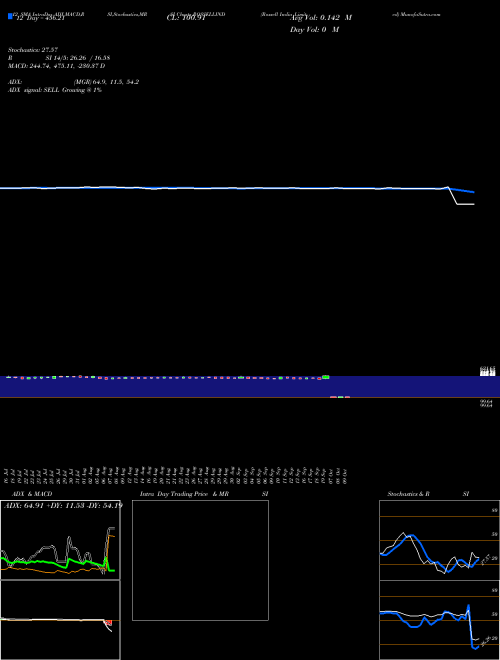The width and height of the screenshot is (500, 660).
Task: Click the ADX (MGR) 64.9 values line
Action: [x=74, y=82]
